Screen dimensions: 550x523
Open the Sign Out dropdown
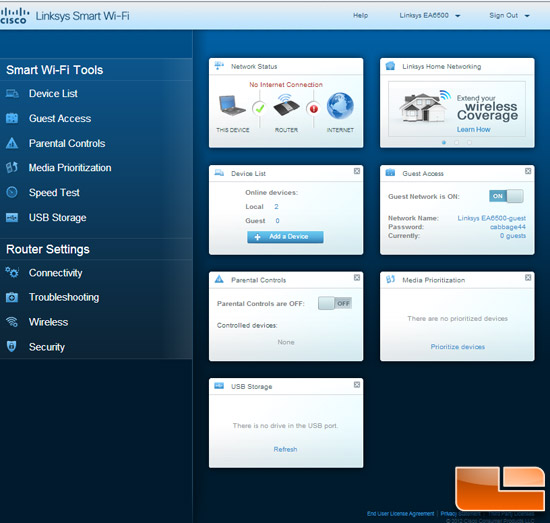click(509, 15)
